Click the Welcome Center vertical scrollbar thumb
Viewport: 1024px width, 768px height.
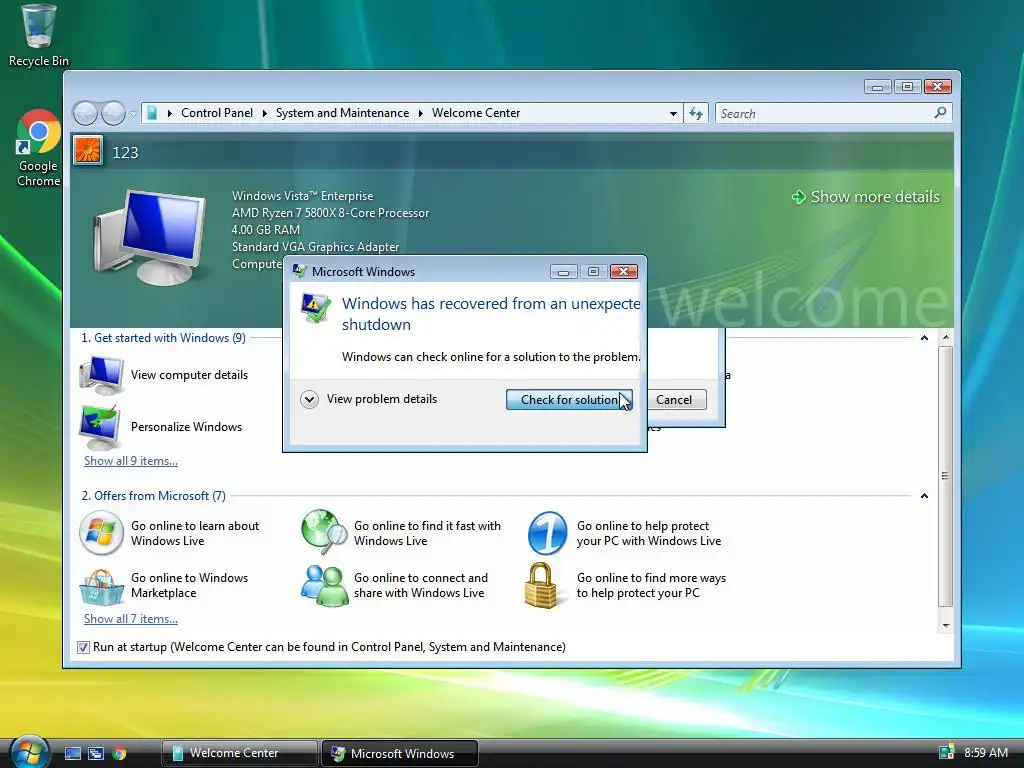pyautogui.click(x=946, y=476)
